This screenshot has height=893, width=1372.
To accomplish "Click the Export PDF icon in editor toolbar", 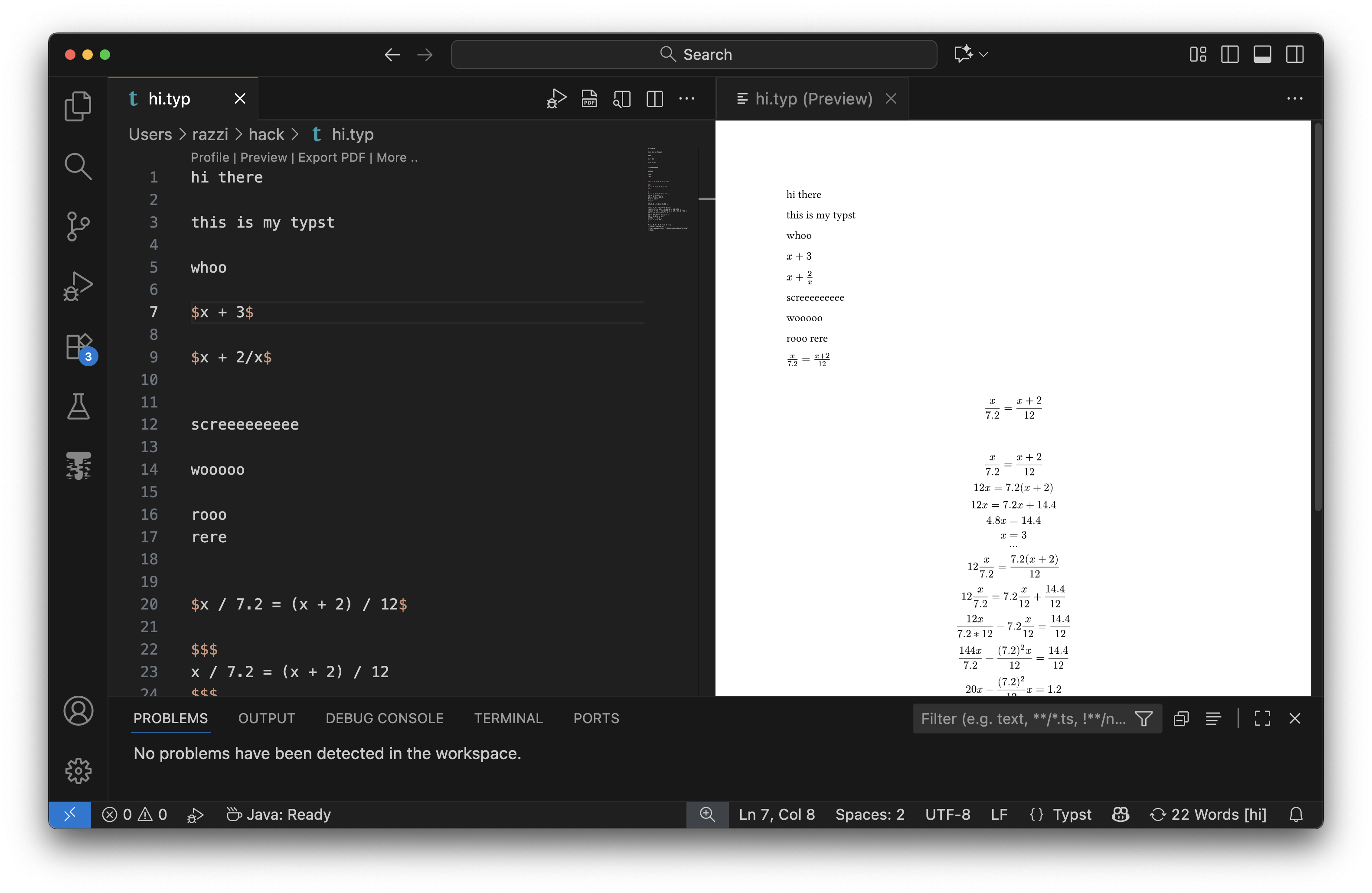I will 588,99.
